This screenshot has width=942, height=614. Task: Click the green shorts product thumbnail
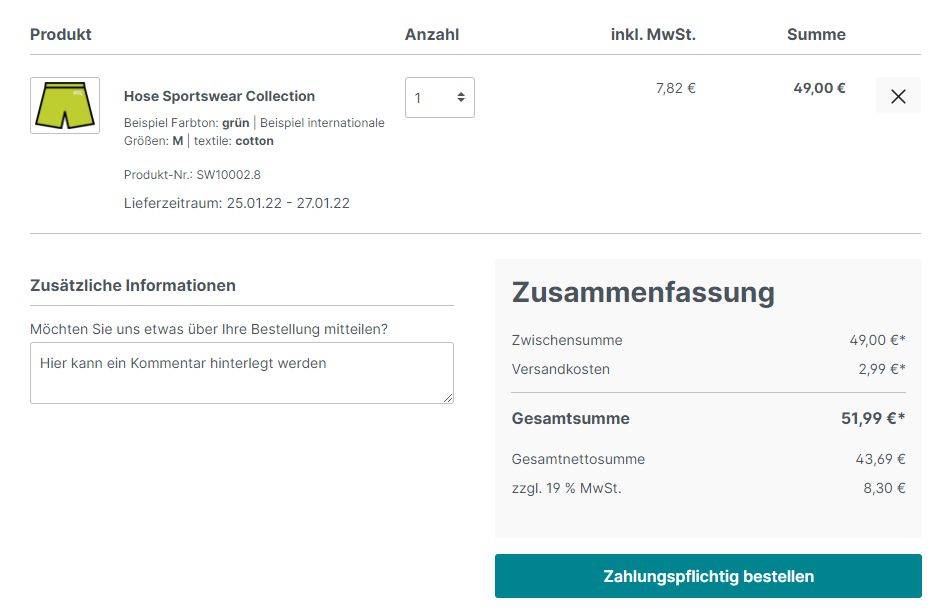click(x=65, y=105)
